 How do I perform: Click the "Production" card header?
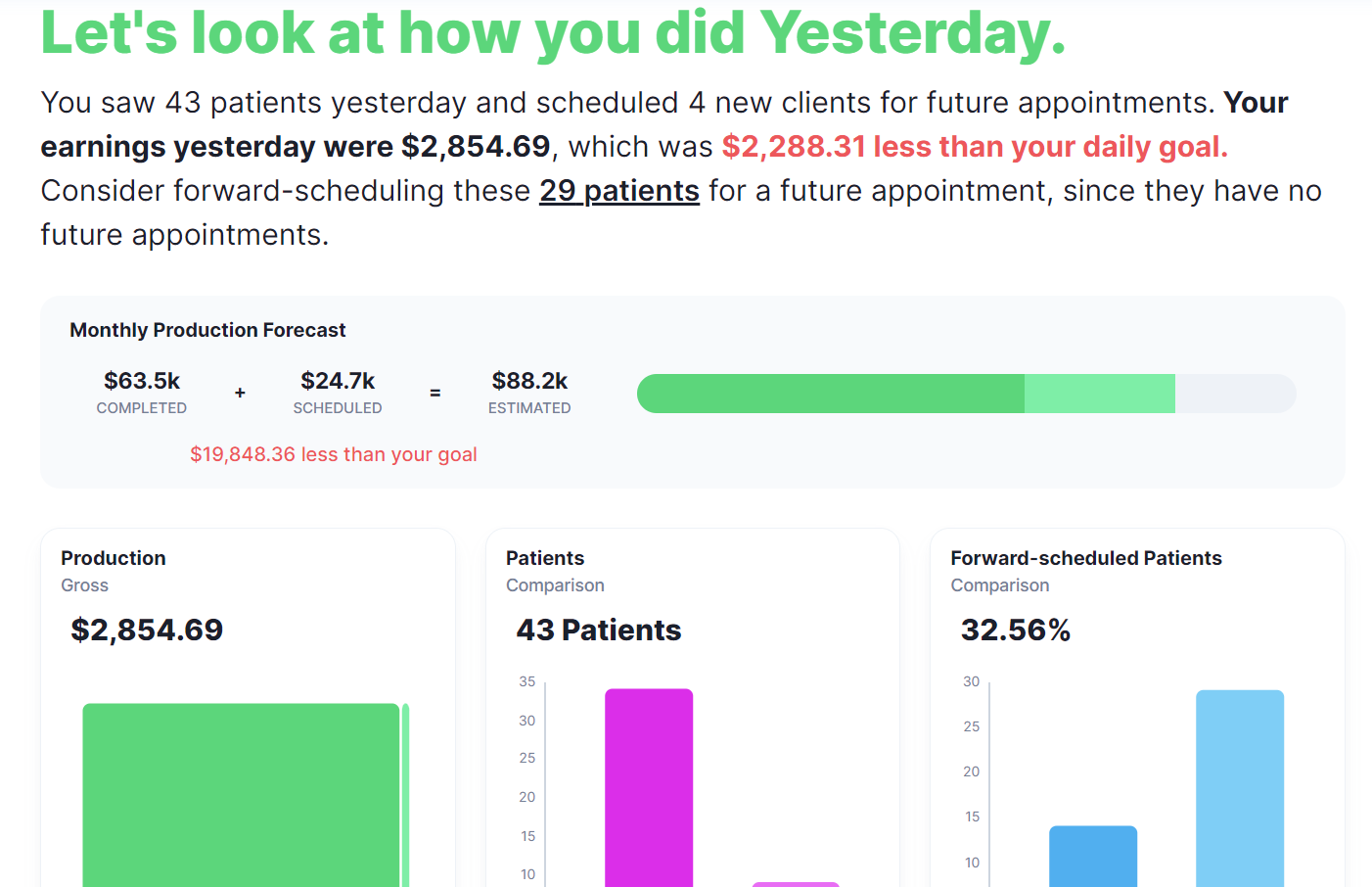113,558
